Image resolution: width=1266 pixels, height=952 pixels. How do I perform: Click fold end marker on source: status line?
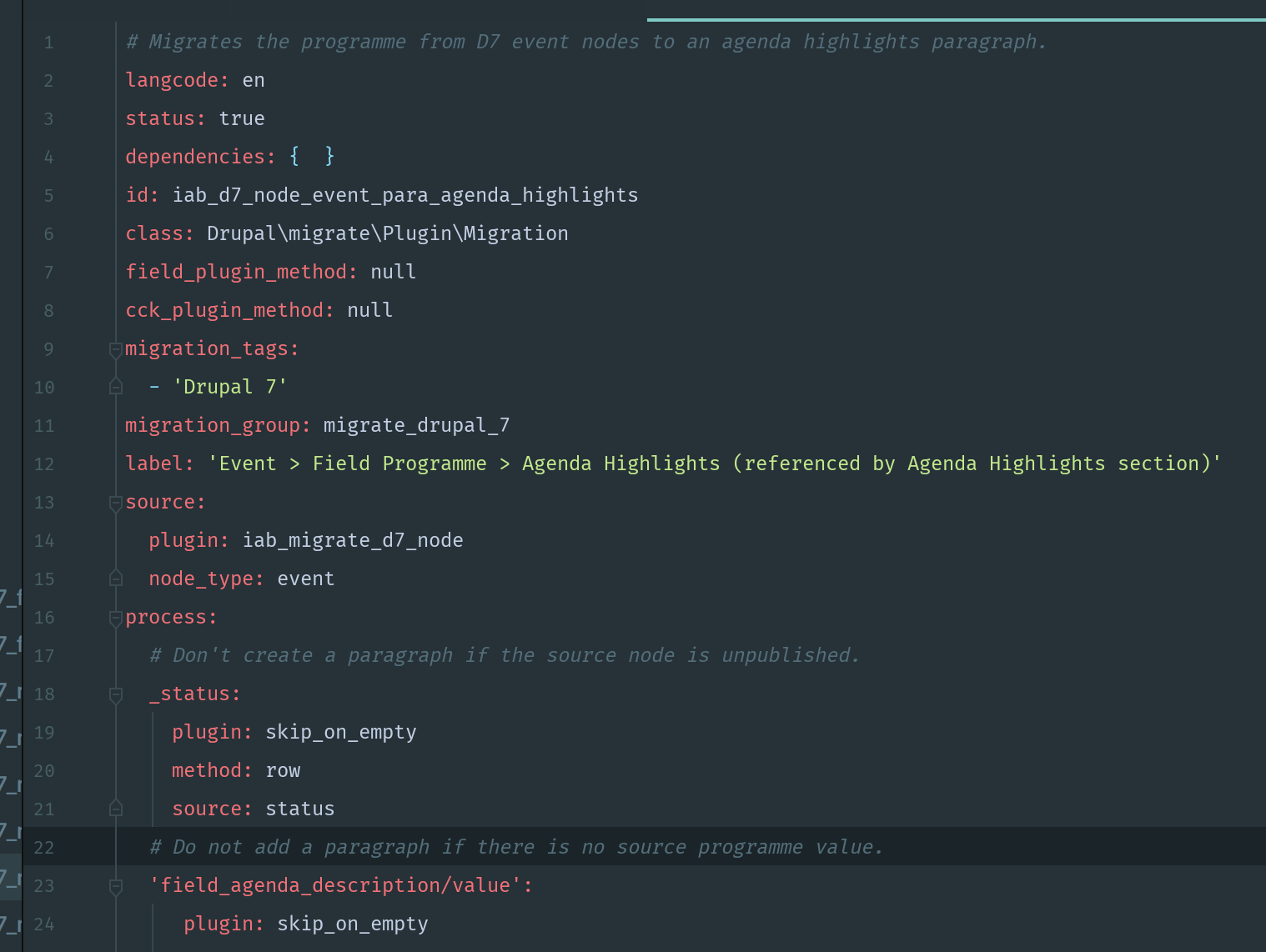click(116, 809)
